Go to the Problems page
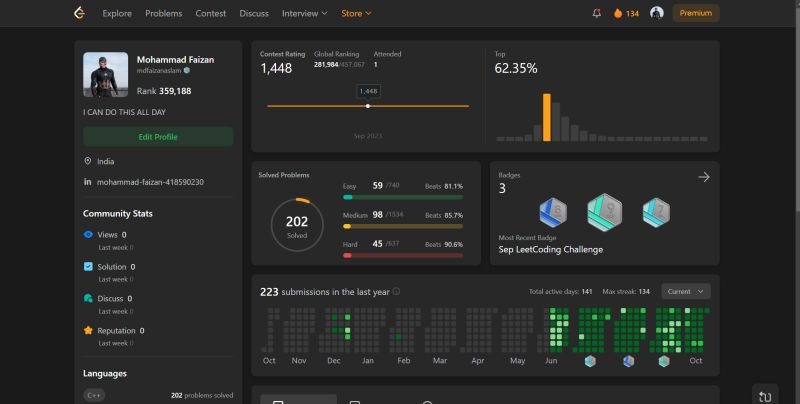 click(x=163, y=13)
